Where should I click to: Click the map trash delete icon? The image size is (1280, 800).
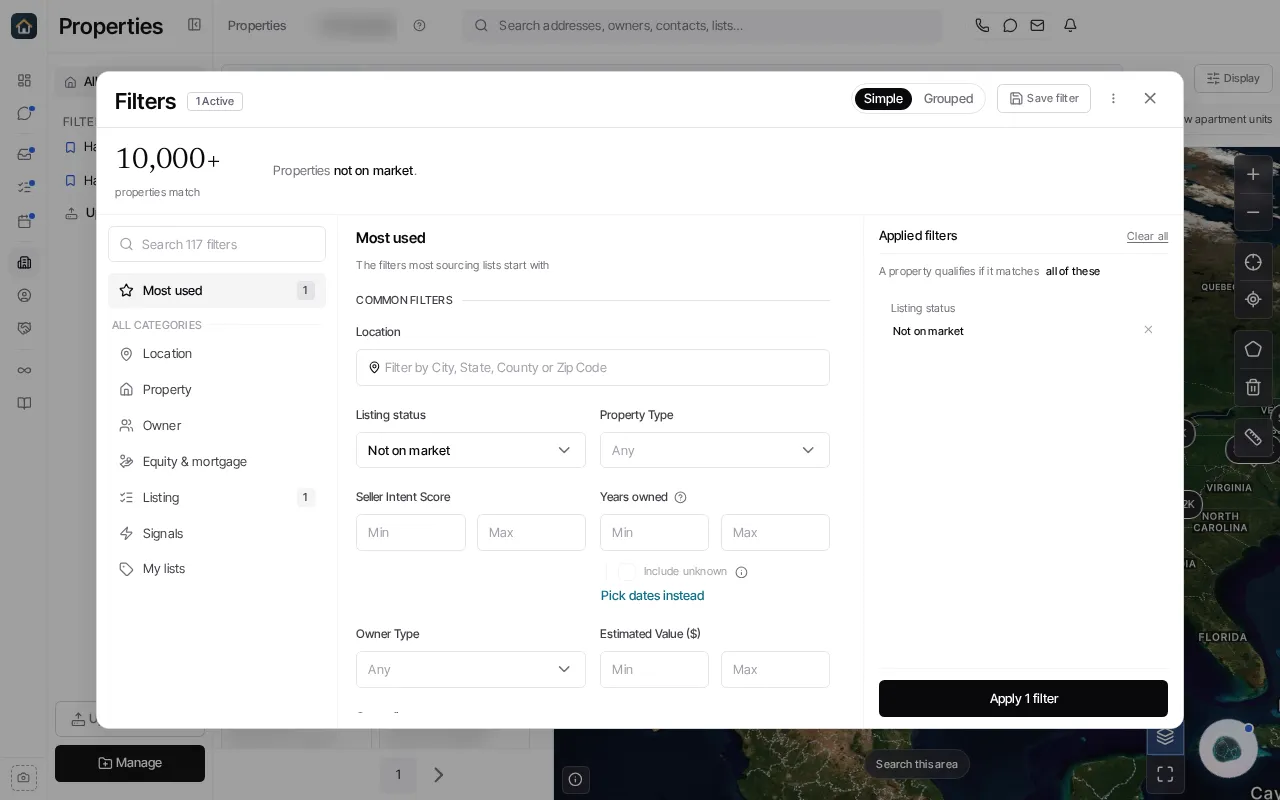pyautogui.click(x=1253, y=387)
